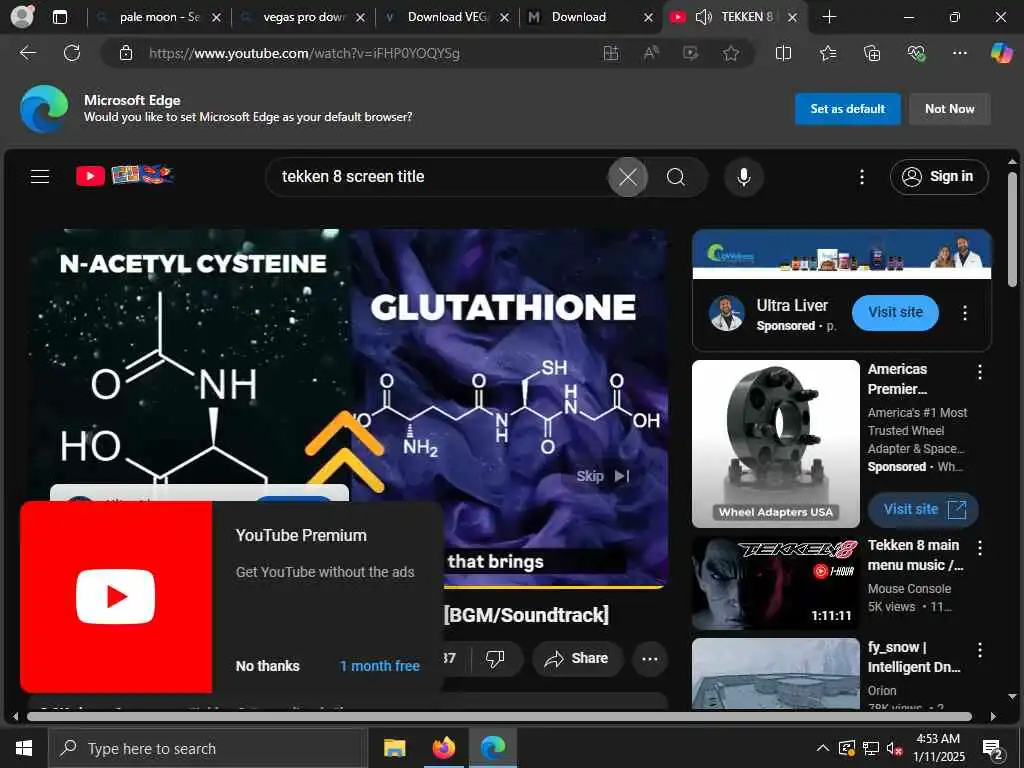Launch Firefox from the taskbar
The width and height of the screenshot is (1024, 768).
point(443,748)
